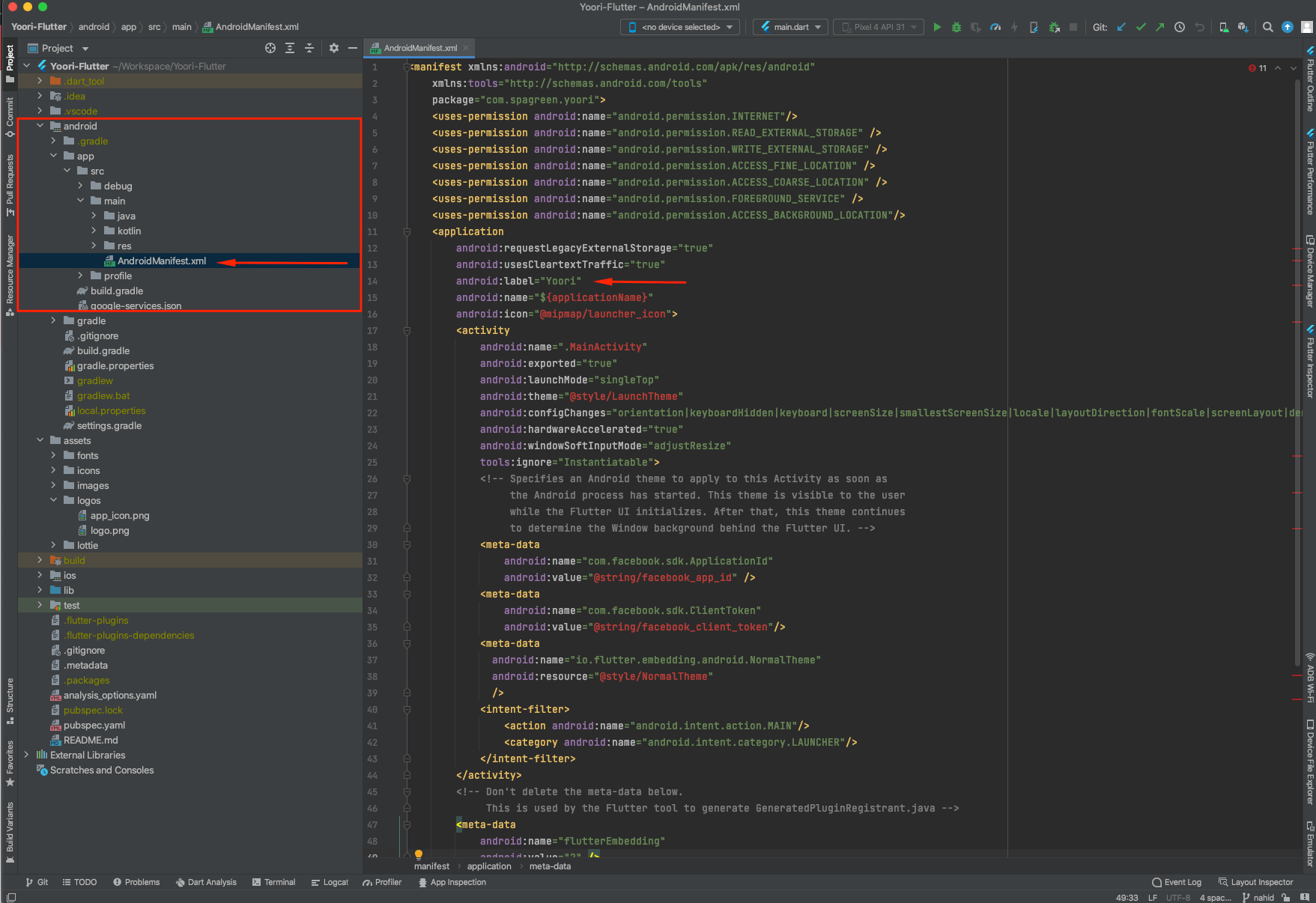The width and height of the screenshot is (1316, 903).
Task: Toggle the Favorites tool window
Action: click(10, 763)
